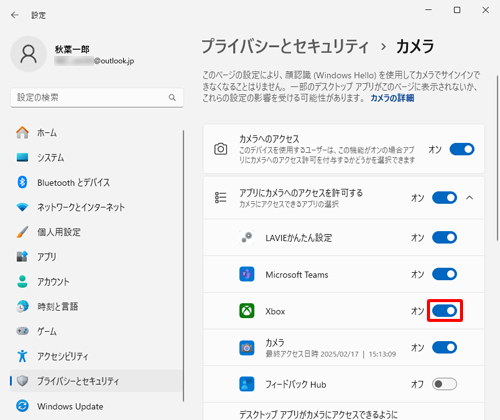500x420 pixels.
Task: Switch off the Xbox camera toggle
Action: [444, 311]
